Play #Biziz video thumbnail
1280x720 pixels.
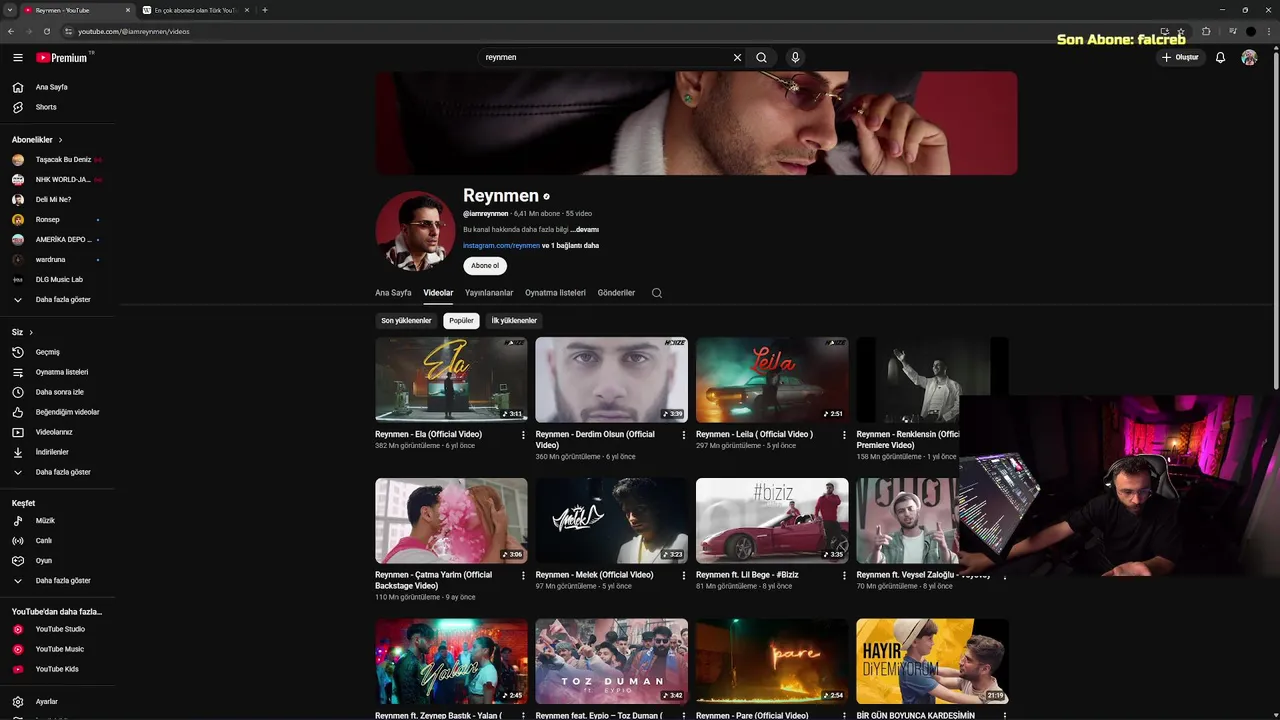click(772, 520)
